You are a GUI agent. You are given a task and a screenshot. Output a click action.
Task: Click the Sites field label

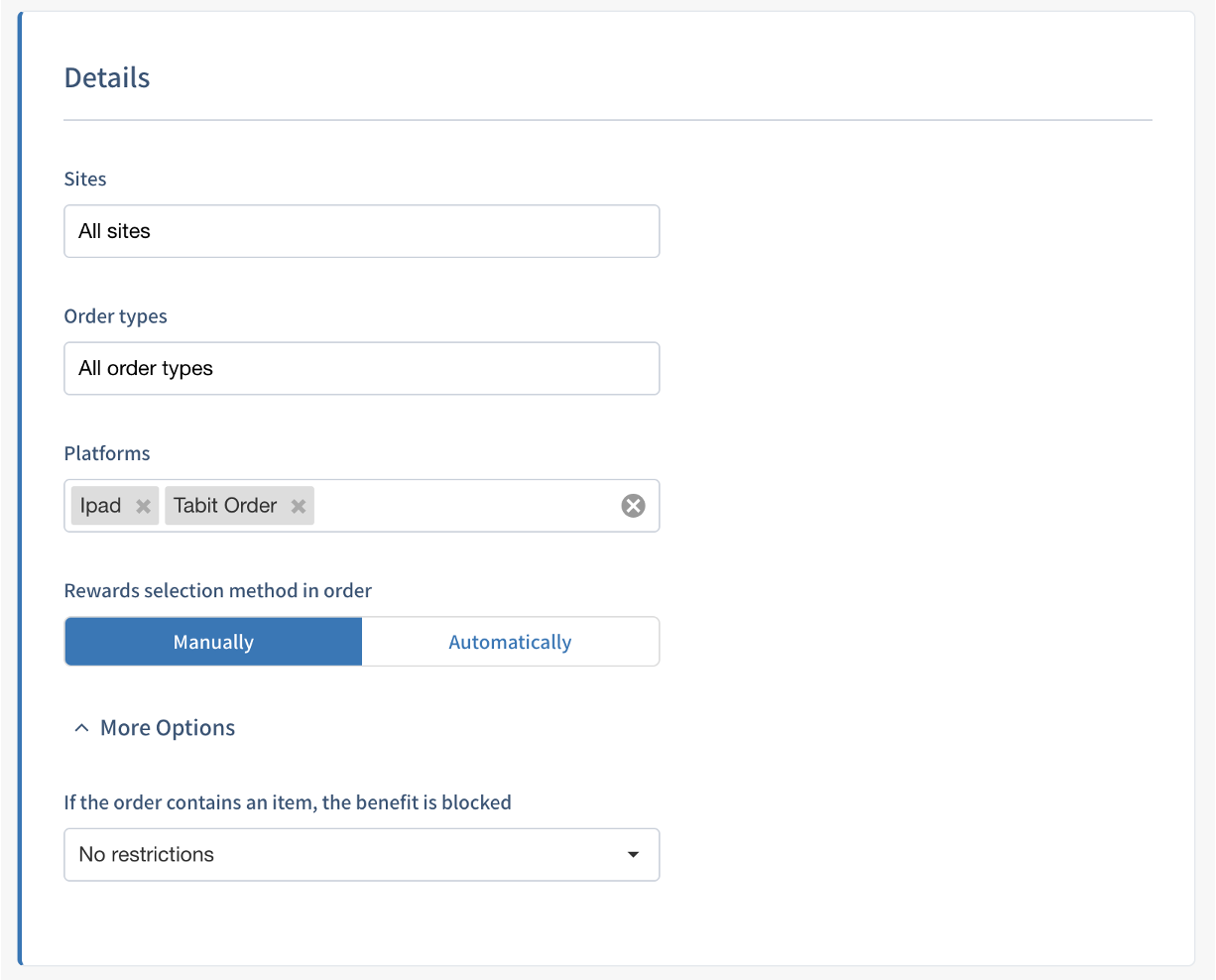[x=85, y=180]
